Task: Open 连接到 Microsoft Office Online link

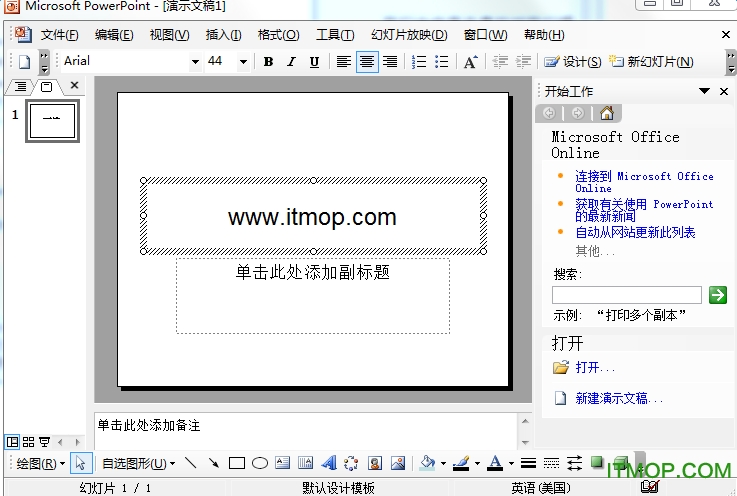Action: click(x=644, y=181)
